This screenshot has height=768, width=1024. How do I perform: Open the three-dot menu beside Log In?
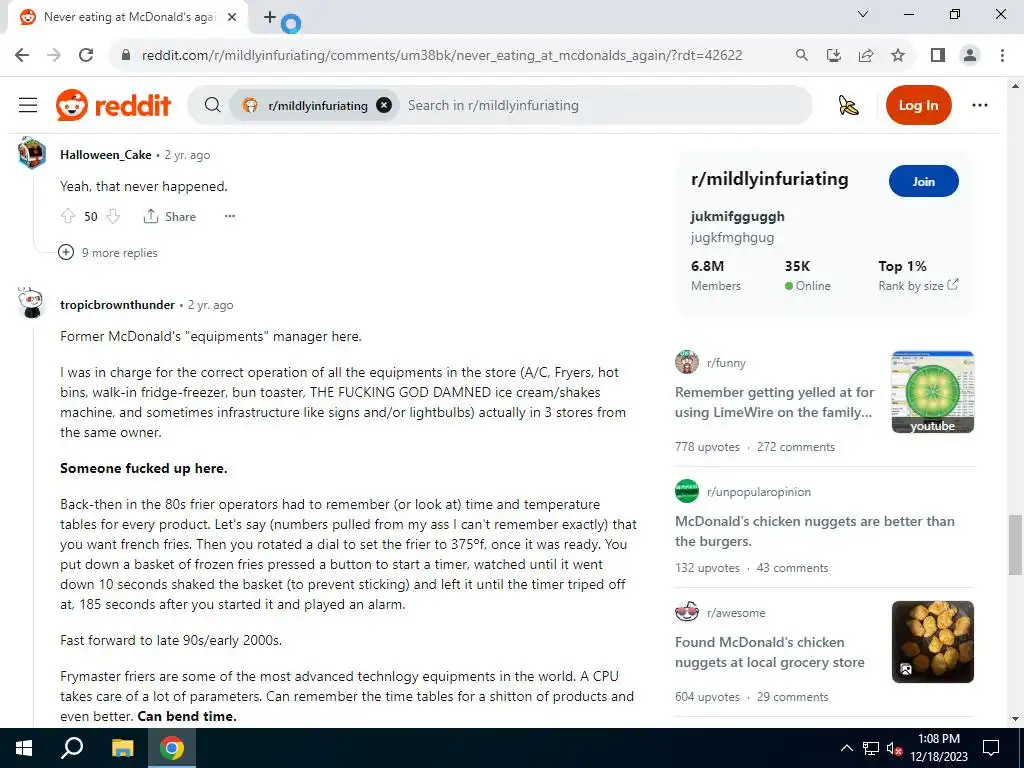point(980,105)
